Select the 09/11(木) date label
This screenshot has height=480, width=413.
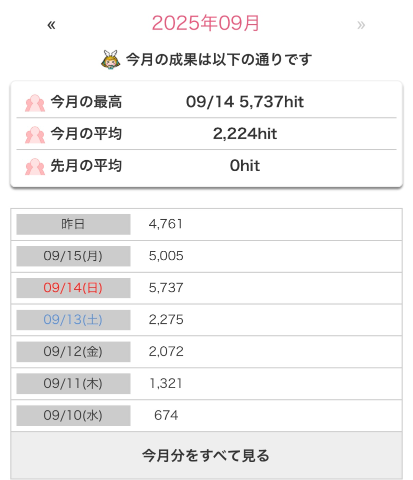(x=73, y=384)
